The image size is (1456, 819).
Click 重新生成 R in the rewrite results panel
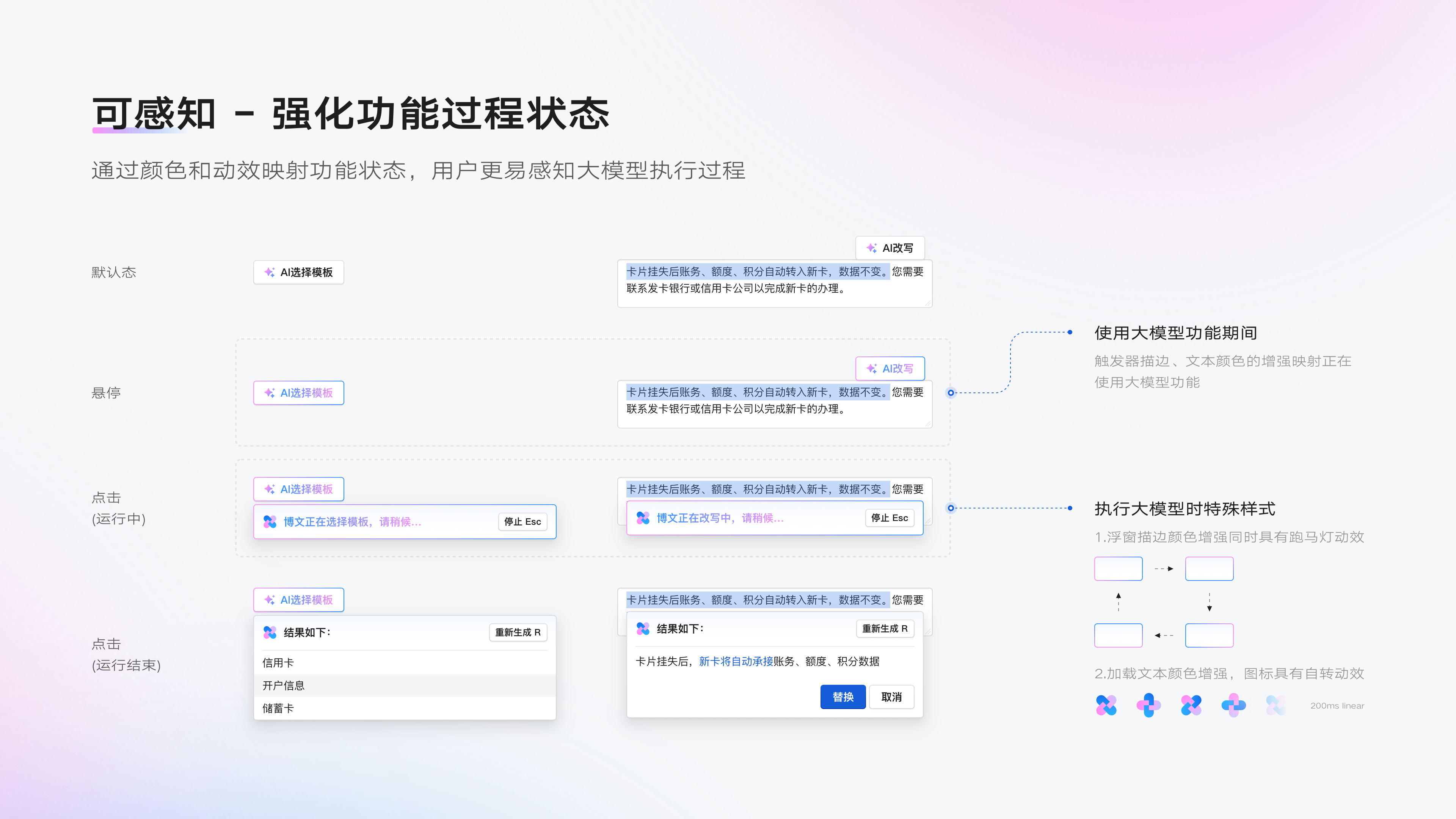click(885, 629)
